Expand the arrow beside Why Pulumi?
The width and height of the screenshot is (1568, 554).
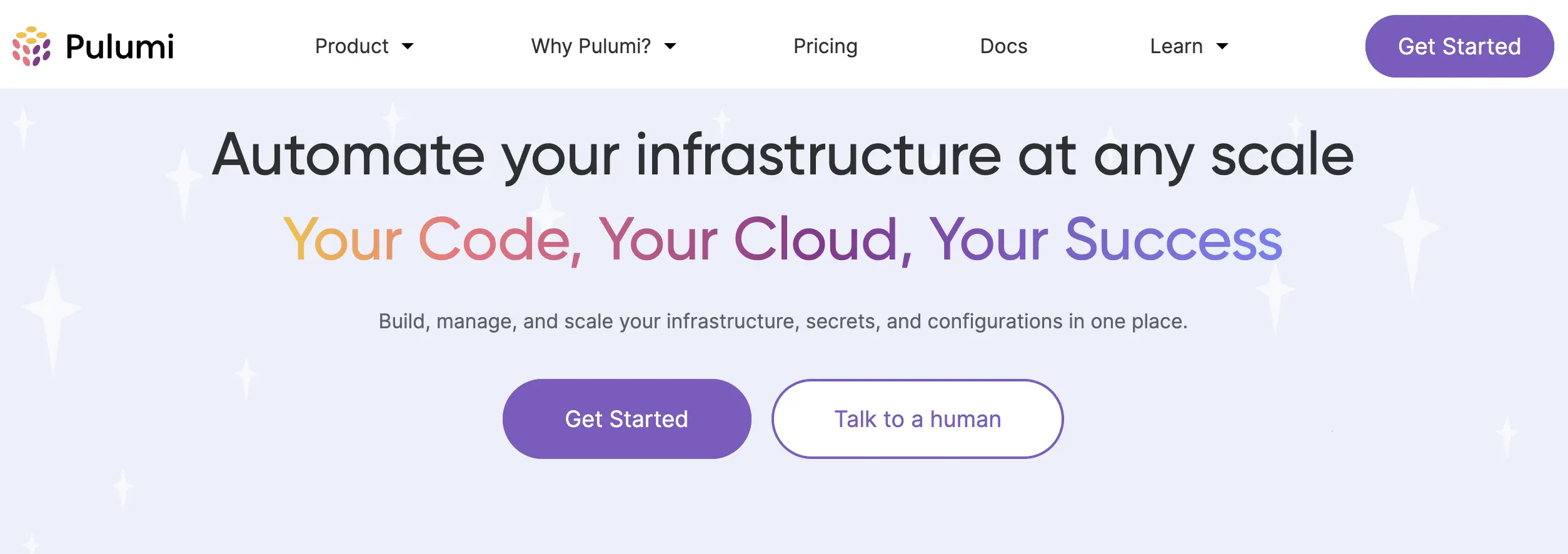click(670, 46)
